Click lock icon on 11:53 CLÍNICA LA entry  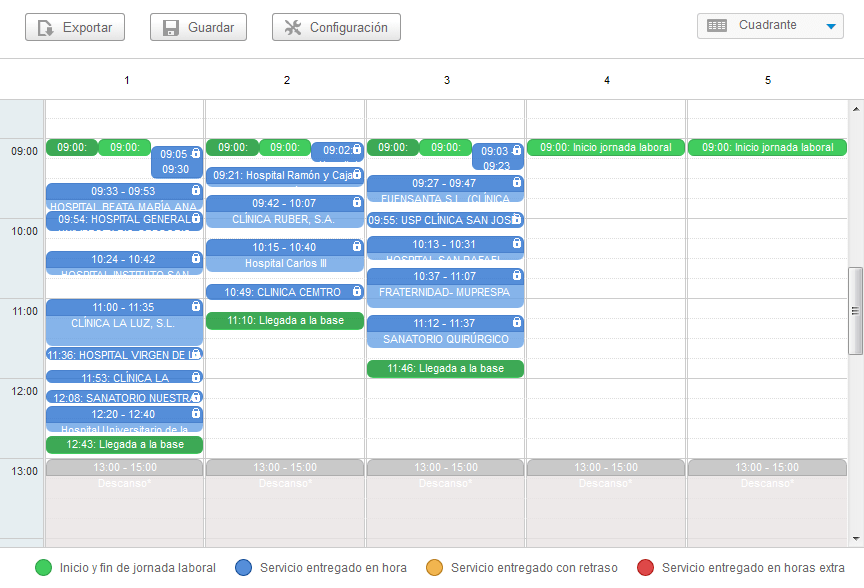196,377
